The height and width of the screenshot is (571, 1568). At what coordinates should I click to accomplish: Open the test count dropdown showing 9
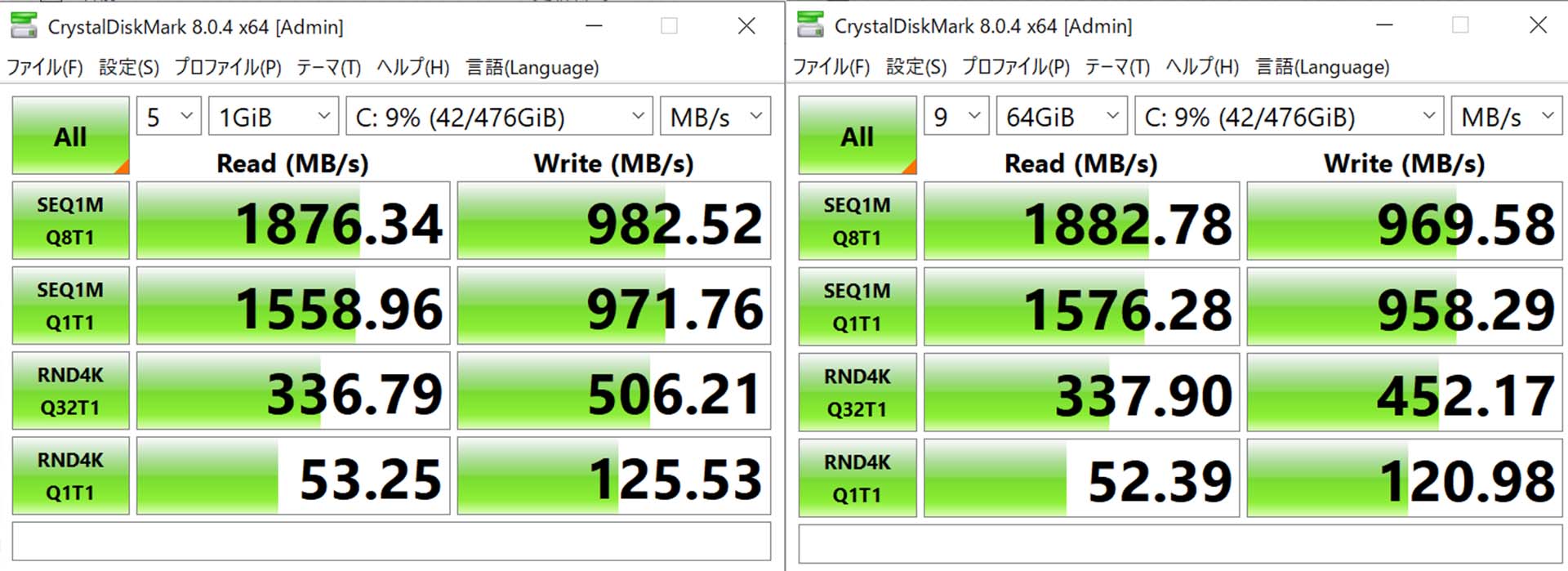pos(955,117)
